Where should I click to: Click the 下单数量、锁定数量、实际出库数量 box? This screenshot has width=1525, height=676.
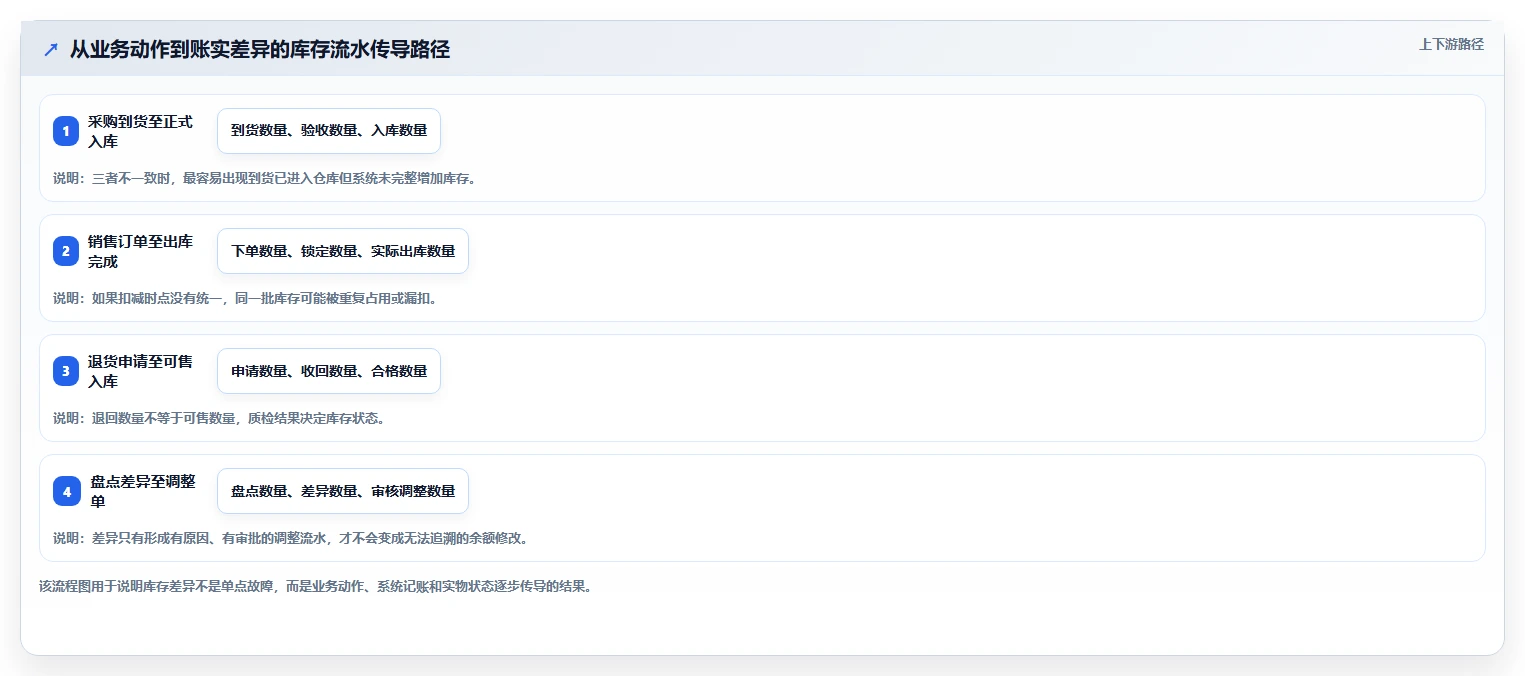343,251
